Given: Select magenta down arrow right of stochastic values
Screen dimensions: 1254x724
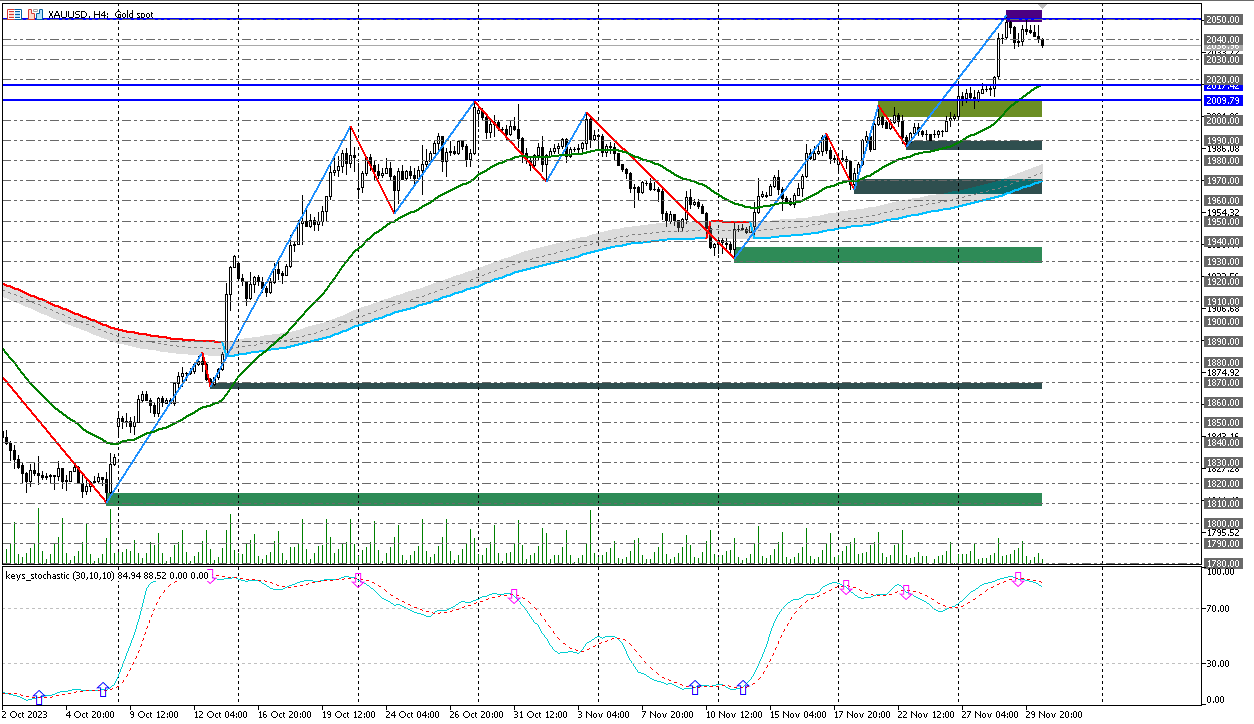Looking at the screenshot, I should point(212,577).
